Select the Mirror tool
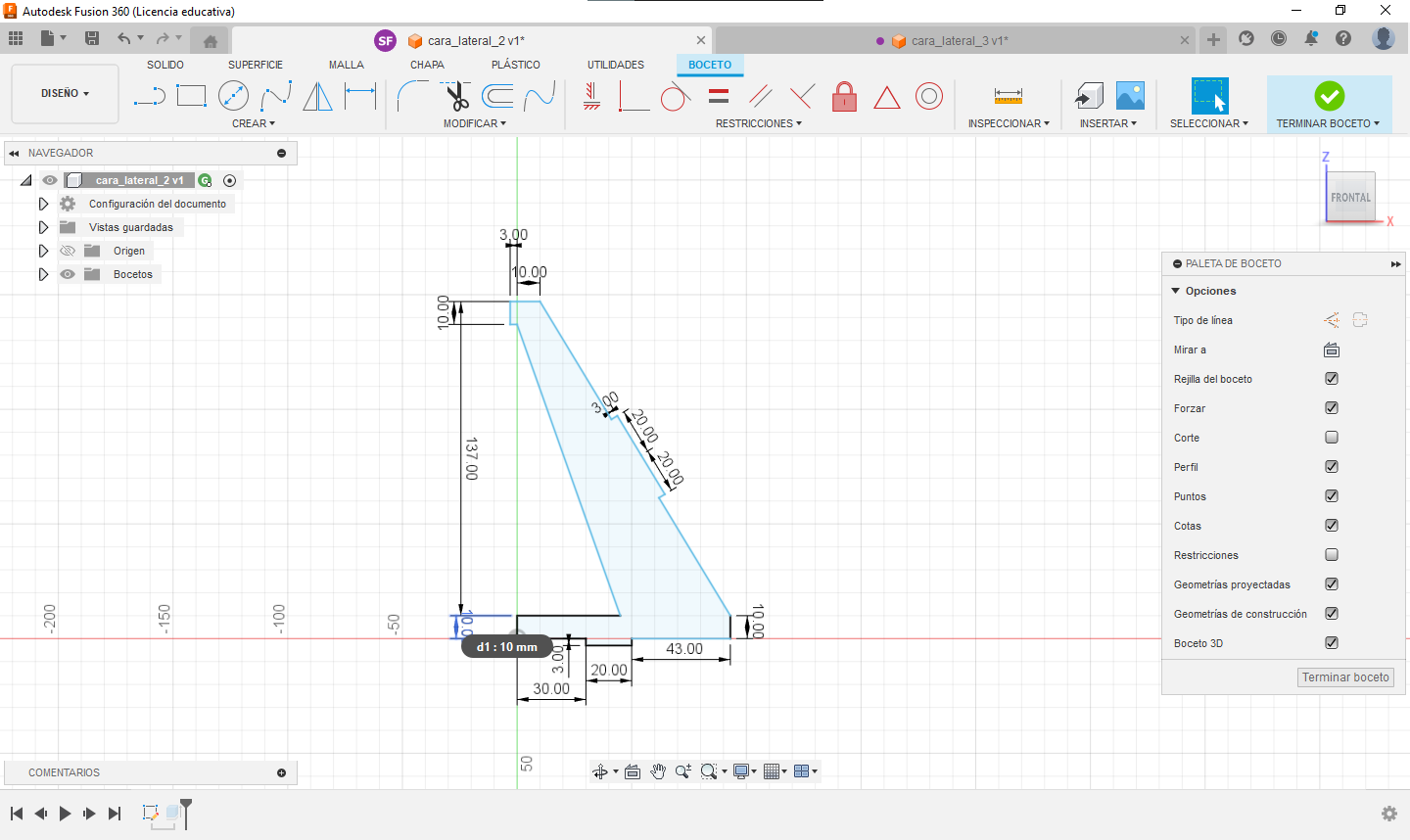Image resolution: width=1410 pixels, height=840 pixels. click(x=317, y=96)
